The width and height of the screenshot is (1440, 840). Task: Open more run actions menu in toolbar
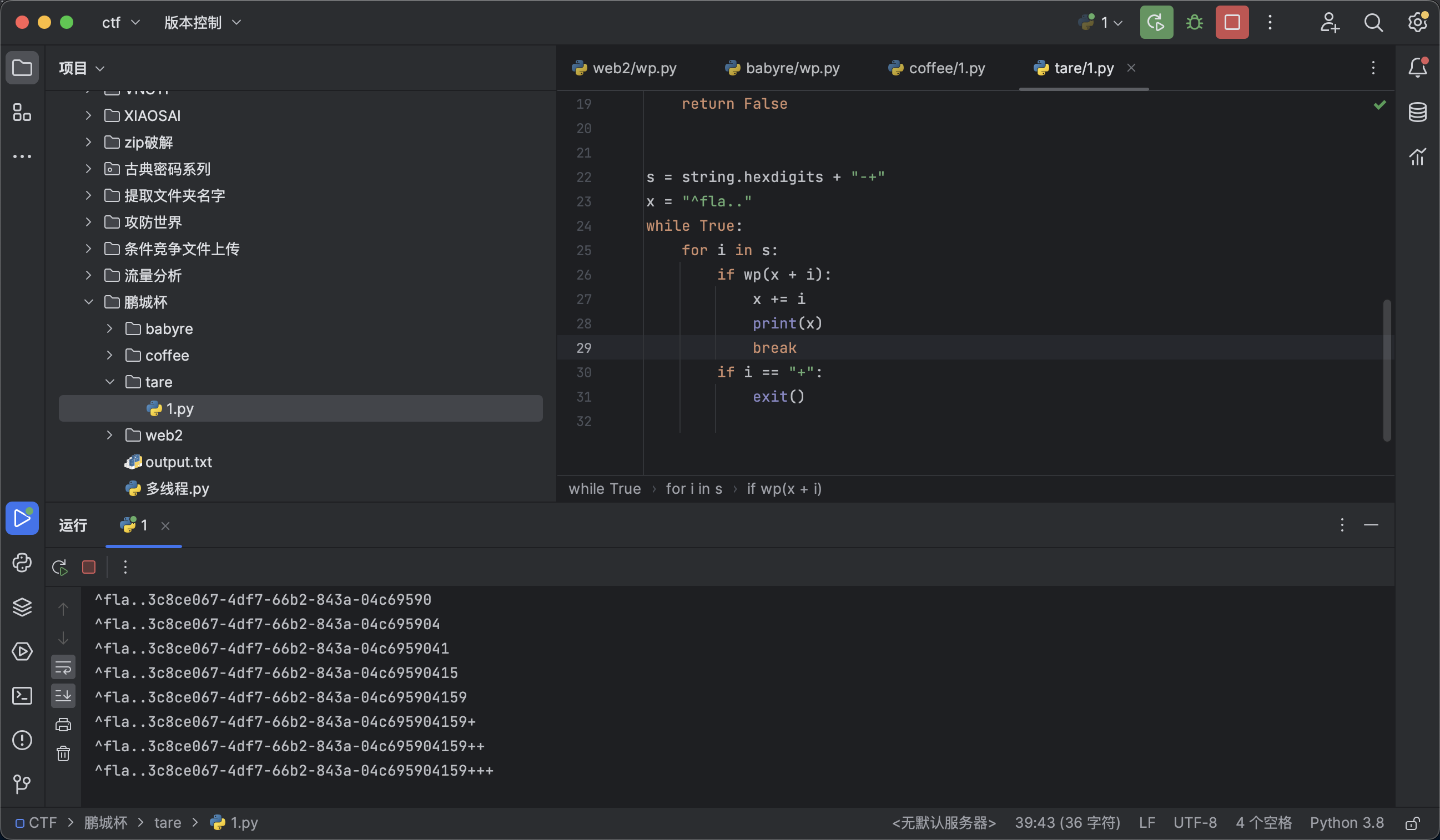click(x=1270, y=22)
